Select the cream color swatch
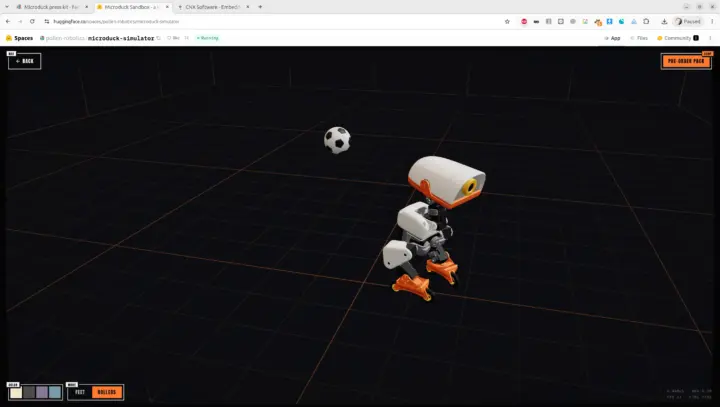This screenshot has width=720, height=407. 16,392
